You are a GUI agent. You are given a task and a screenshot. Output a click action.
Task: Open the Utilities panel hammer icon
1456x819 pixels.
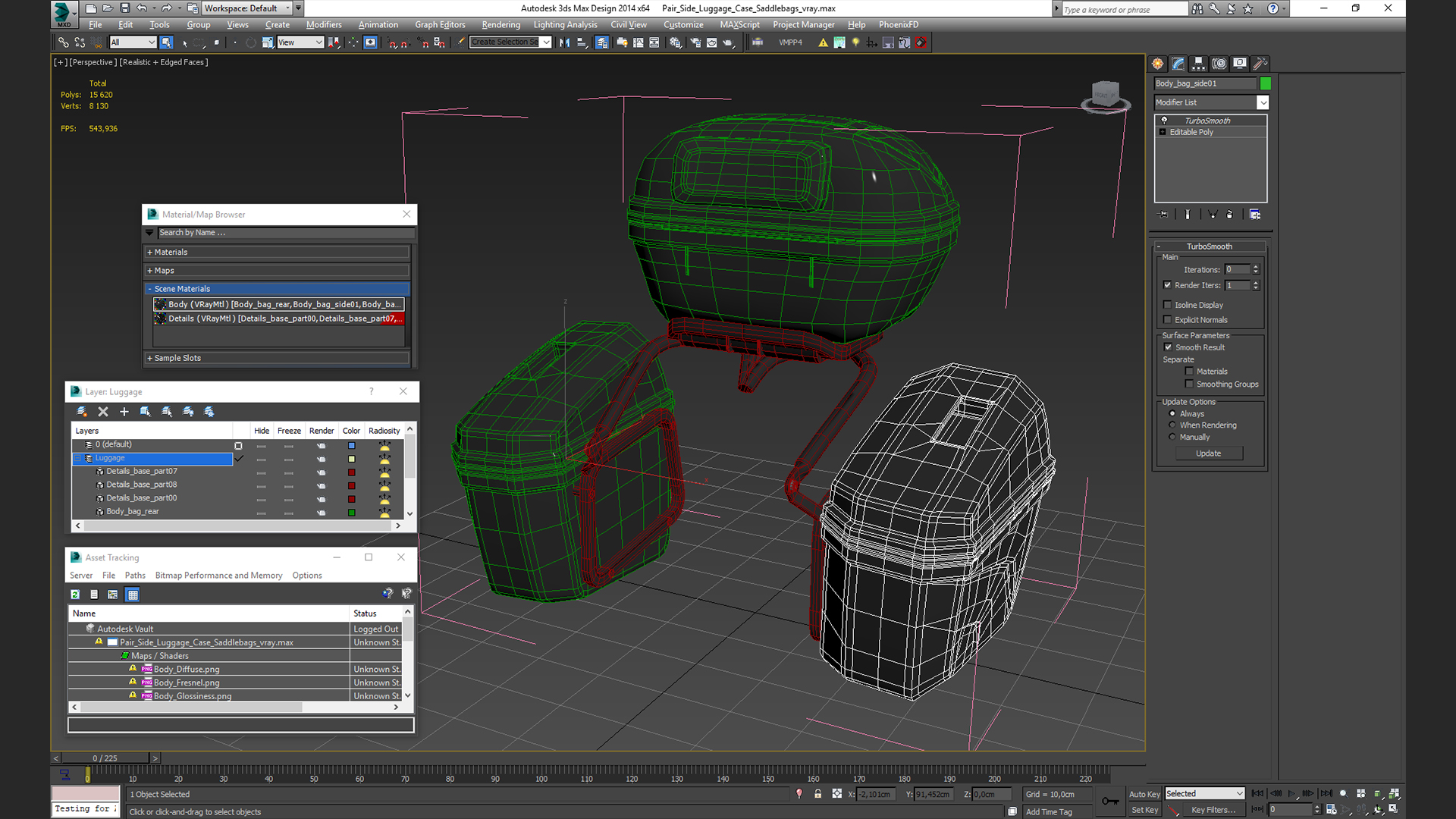(1260, 64)
